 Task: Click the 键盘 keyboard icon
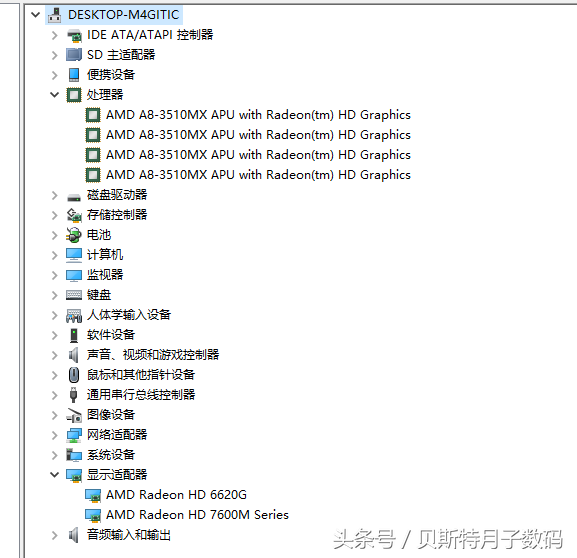[74, 295]
